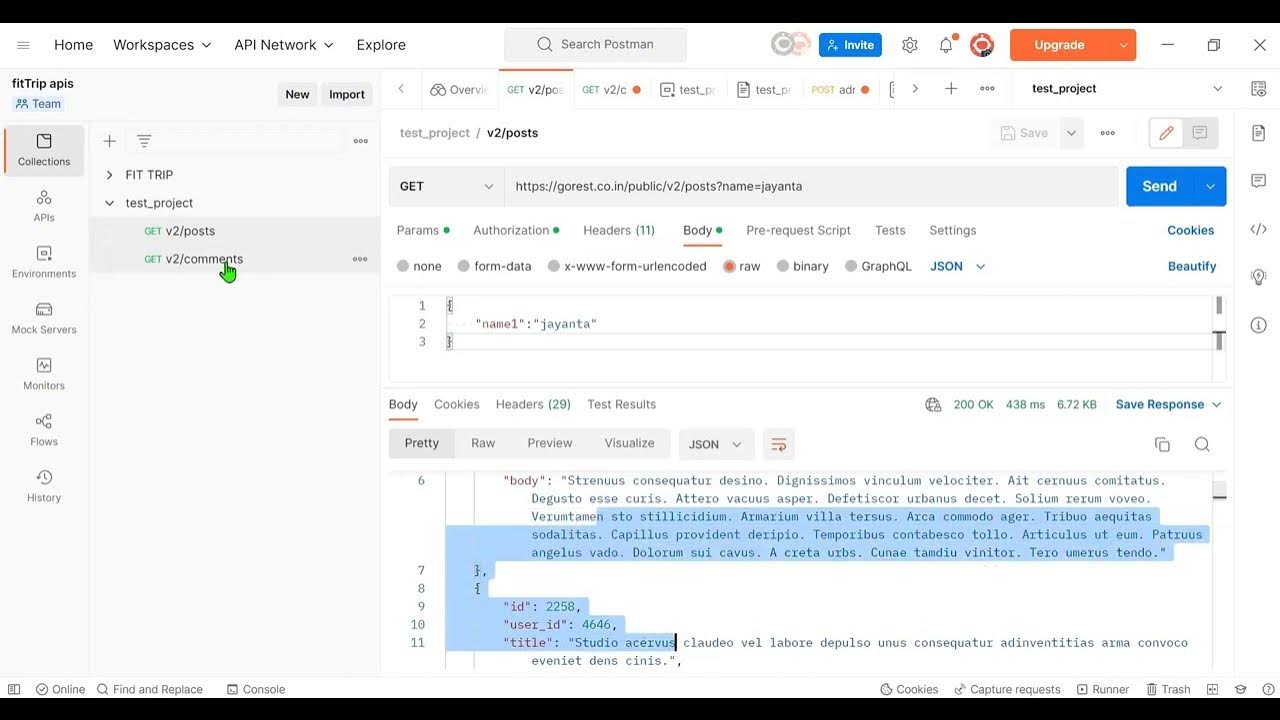Switch to the Params tab
Image resolution: width=1280 pixels, height=720 pixels.
pos(422,230)
